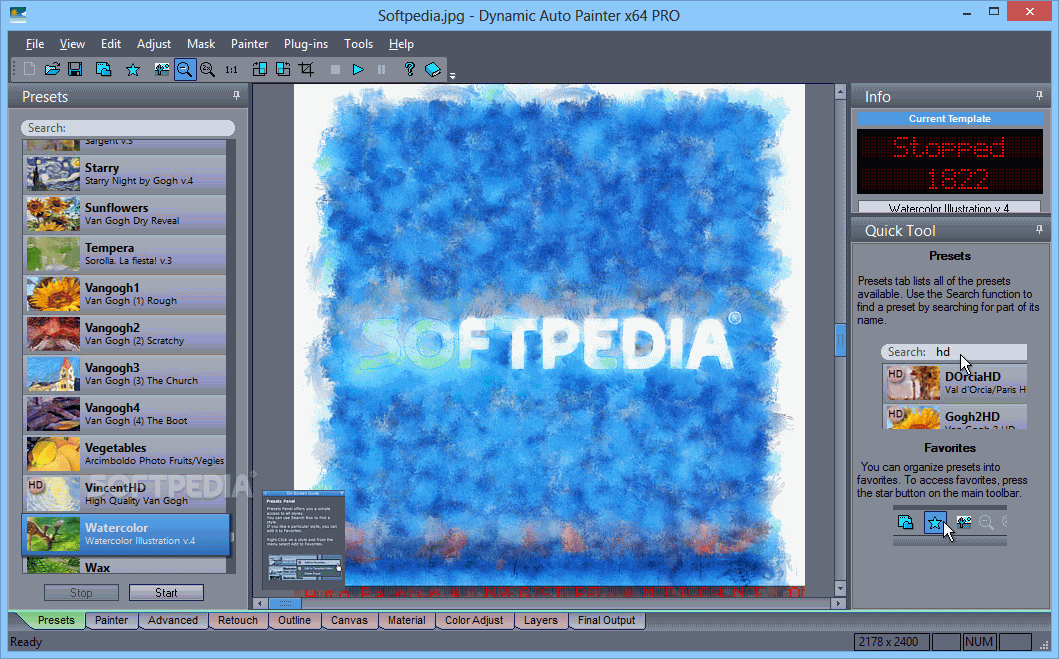Pin the Info panel

1039,96
